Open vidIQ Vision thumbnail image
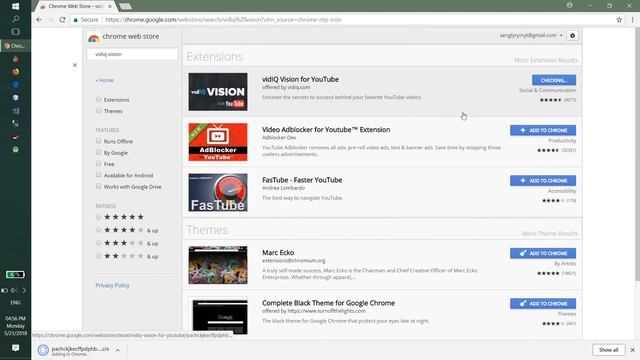This screenshot has height=360, width=640. (x=218, y=92)
